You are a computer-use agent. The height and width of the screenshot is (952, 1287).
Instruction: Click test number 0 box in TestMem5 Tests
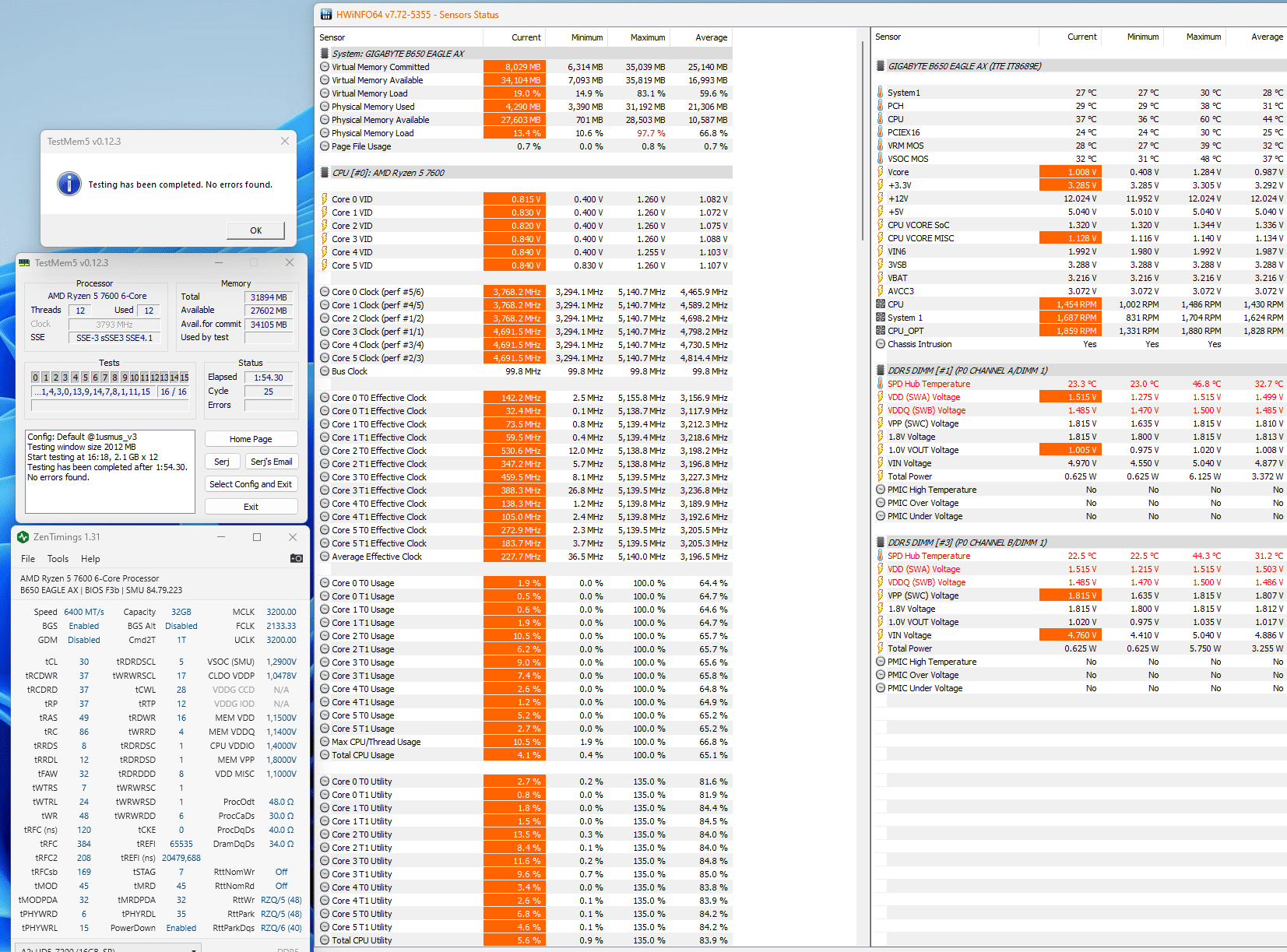pyautogui.click(x=35, y=378)
